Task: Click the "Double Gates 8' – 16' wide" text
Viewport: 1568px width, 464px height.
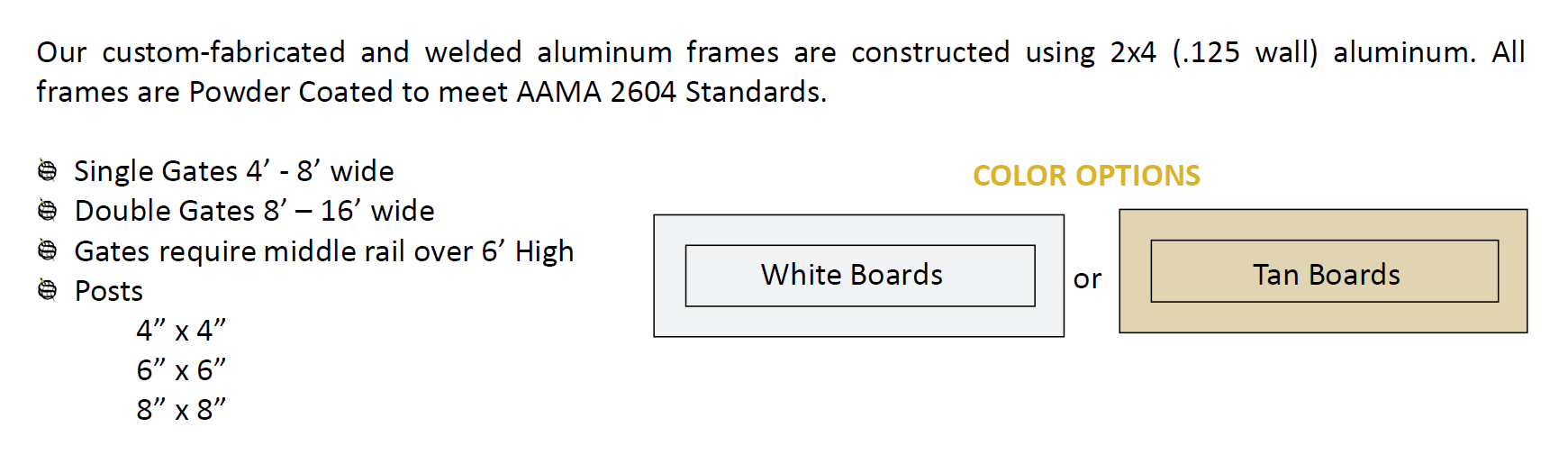Action: (x=254, y=211)
